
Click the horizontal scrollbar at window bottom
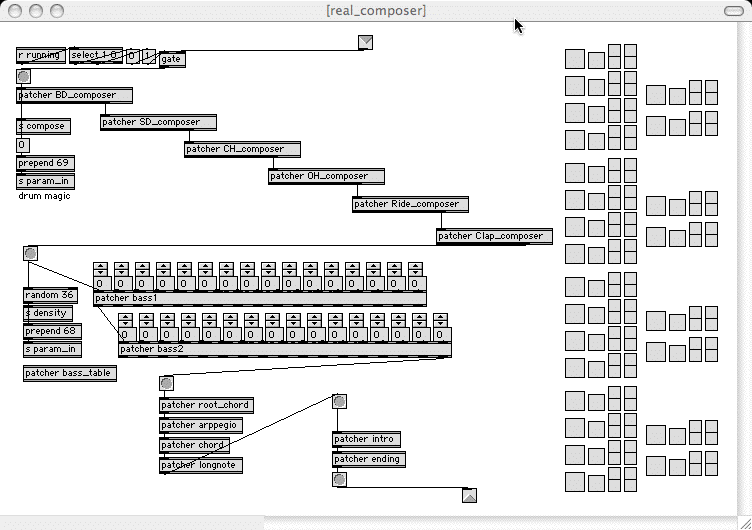coord(368,523)
